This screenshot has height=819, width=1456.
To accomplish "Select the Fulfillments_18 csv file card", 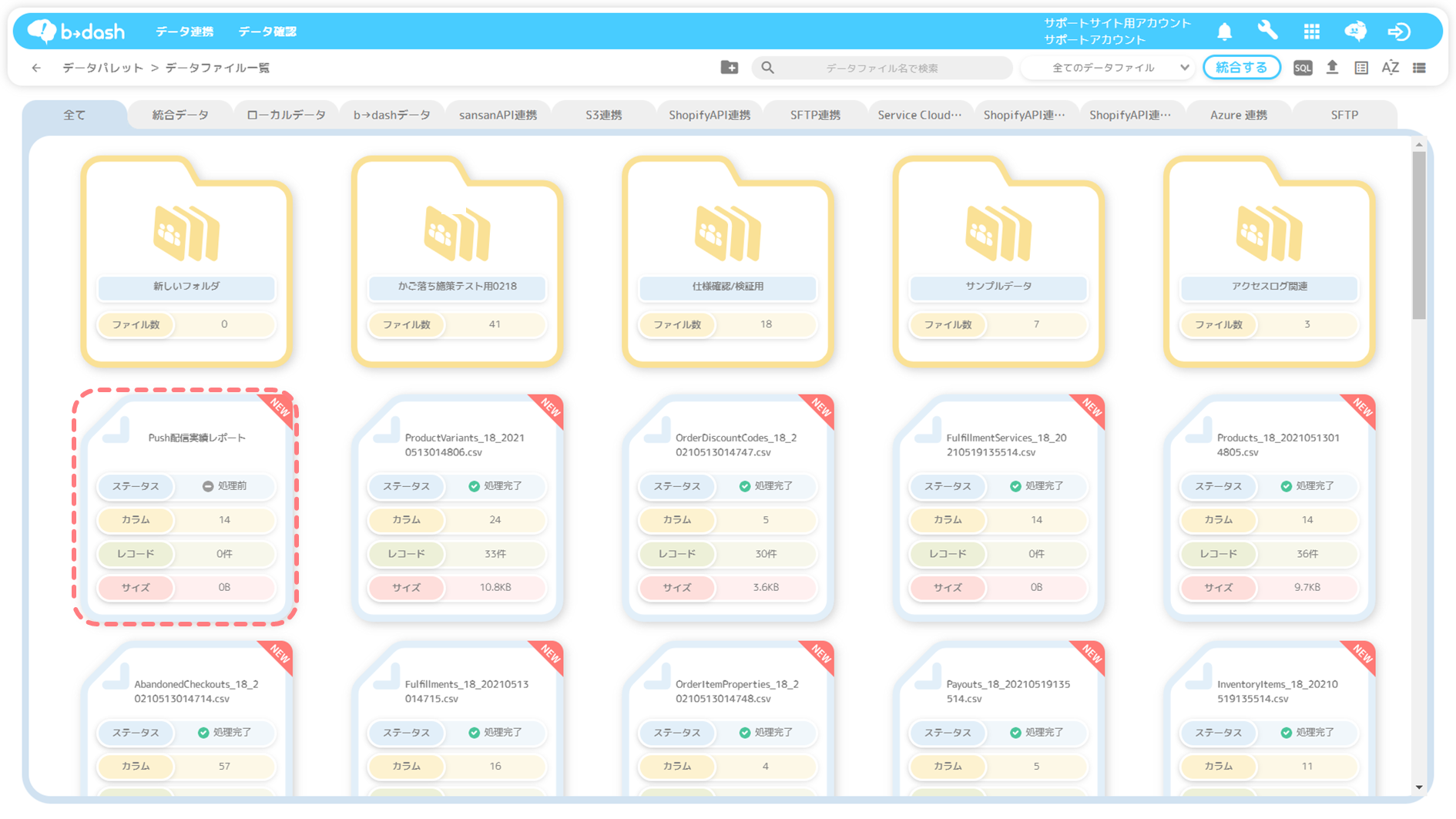I will pos(457,718).
